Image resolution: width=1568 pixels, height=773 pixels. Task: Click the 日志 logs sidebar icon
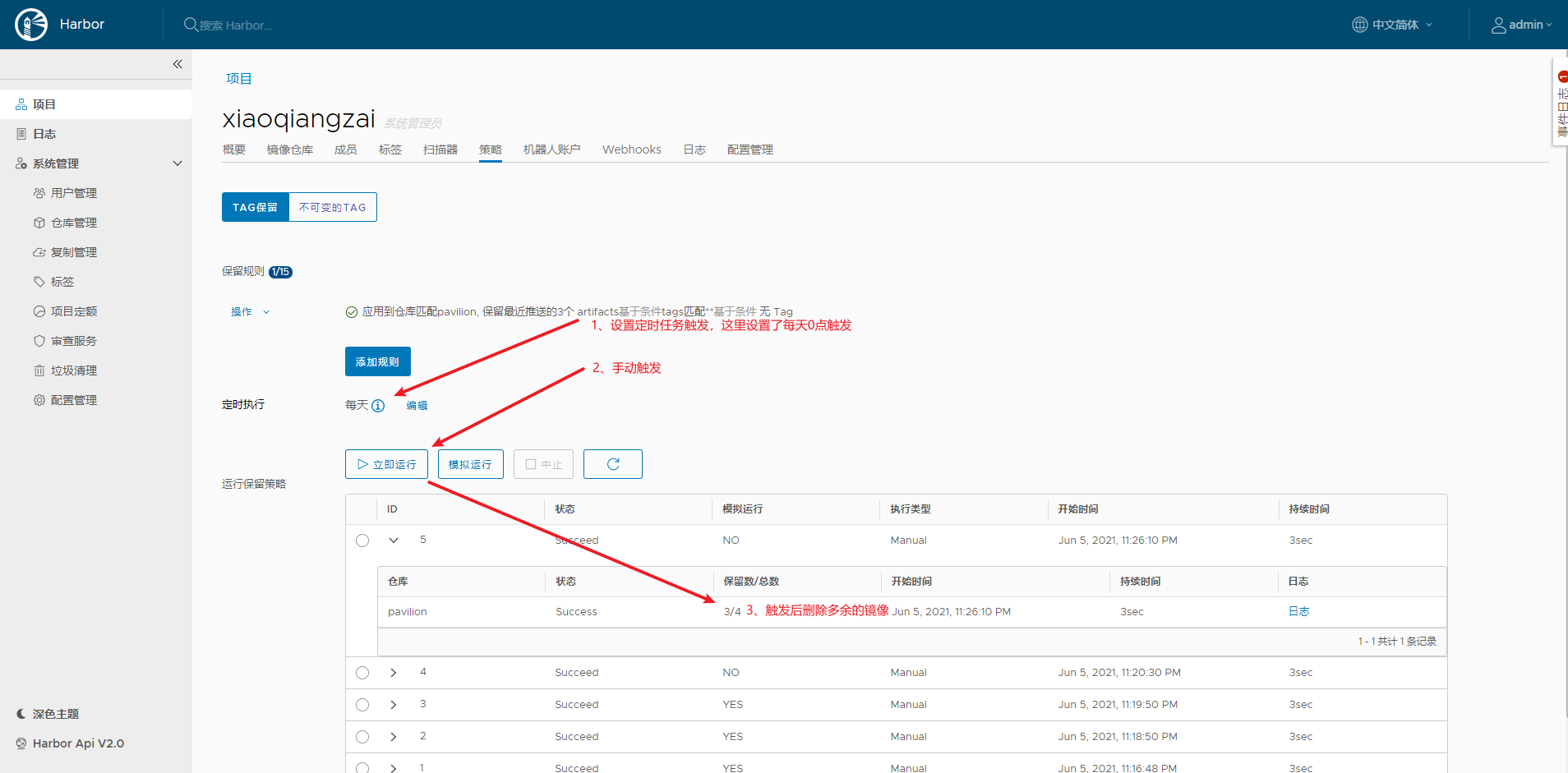click(x=21, y=134)
